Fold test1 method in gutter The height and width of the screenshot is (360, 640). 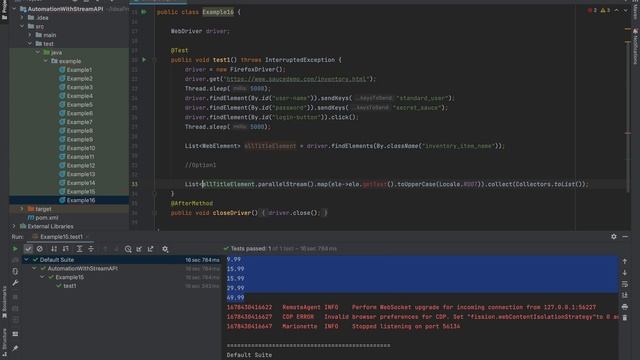(154, 60)
